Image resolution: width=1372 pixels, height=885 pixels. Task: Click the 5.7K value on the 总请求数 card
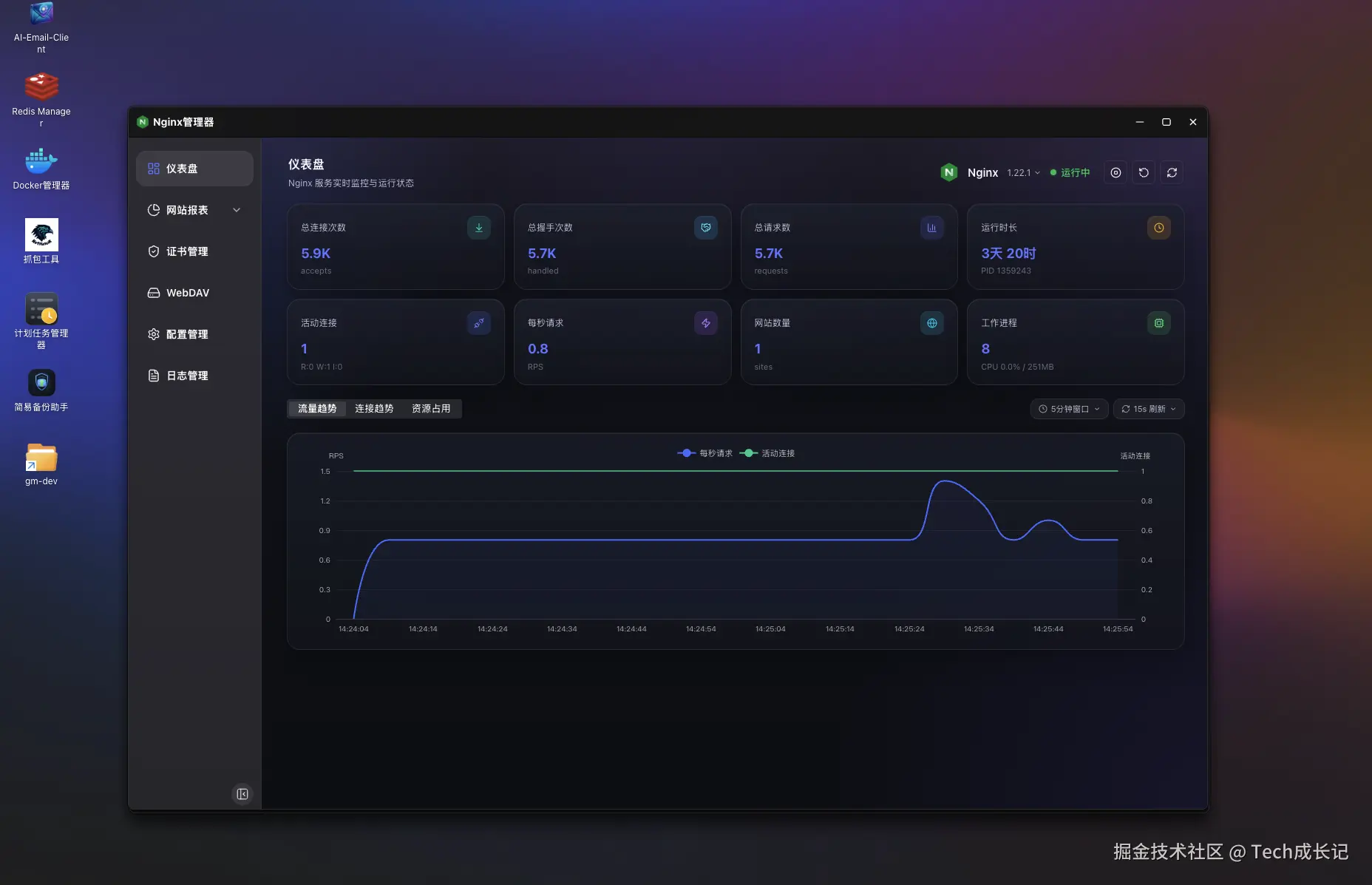pos(769,253)
